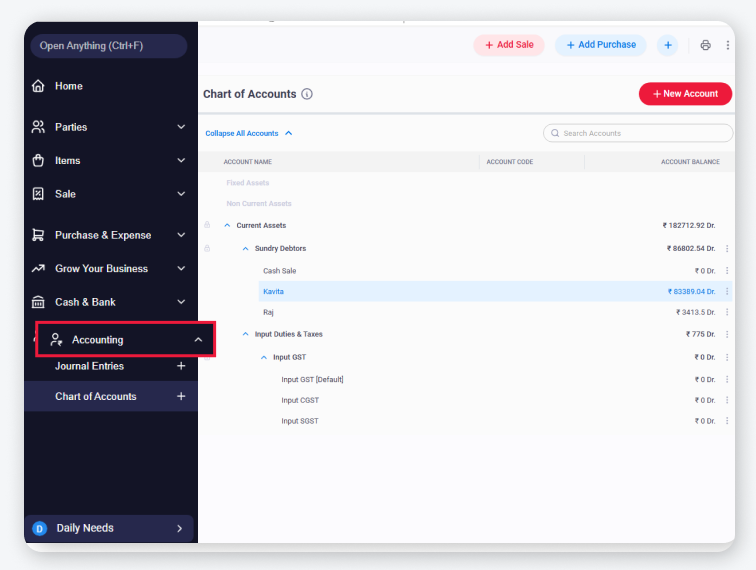This screenshot has width=756, height=570.
Task: Open the top-right vertical dots menu
Action: [728, 45]
